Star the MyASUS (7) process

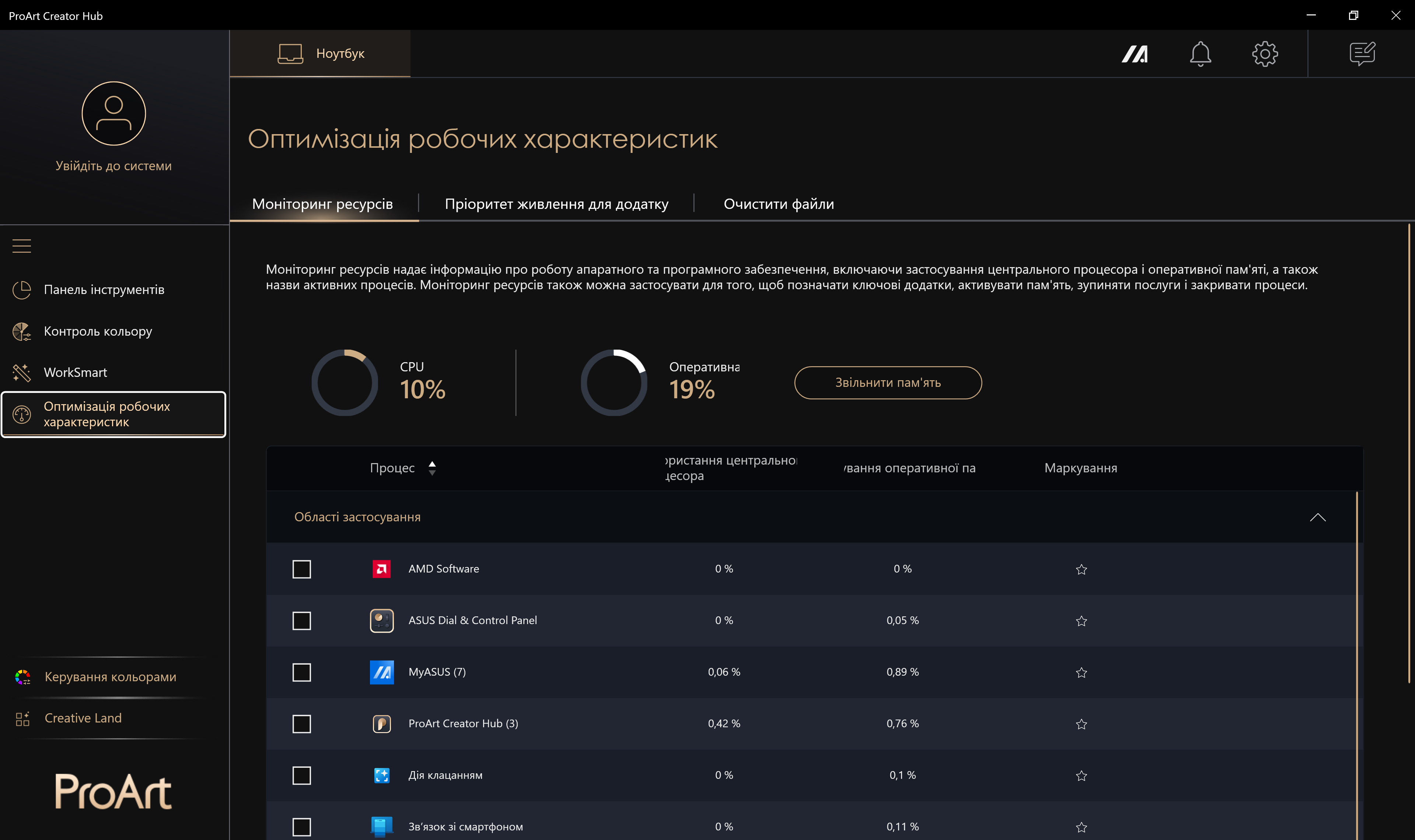pos(1081,672)
